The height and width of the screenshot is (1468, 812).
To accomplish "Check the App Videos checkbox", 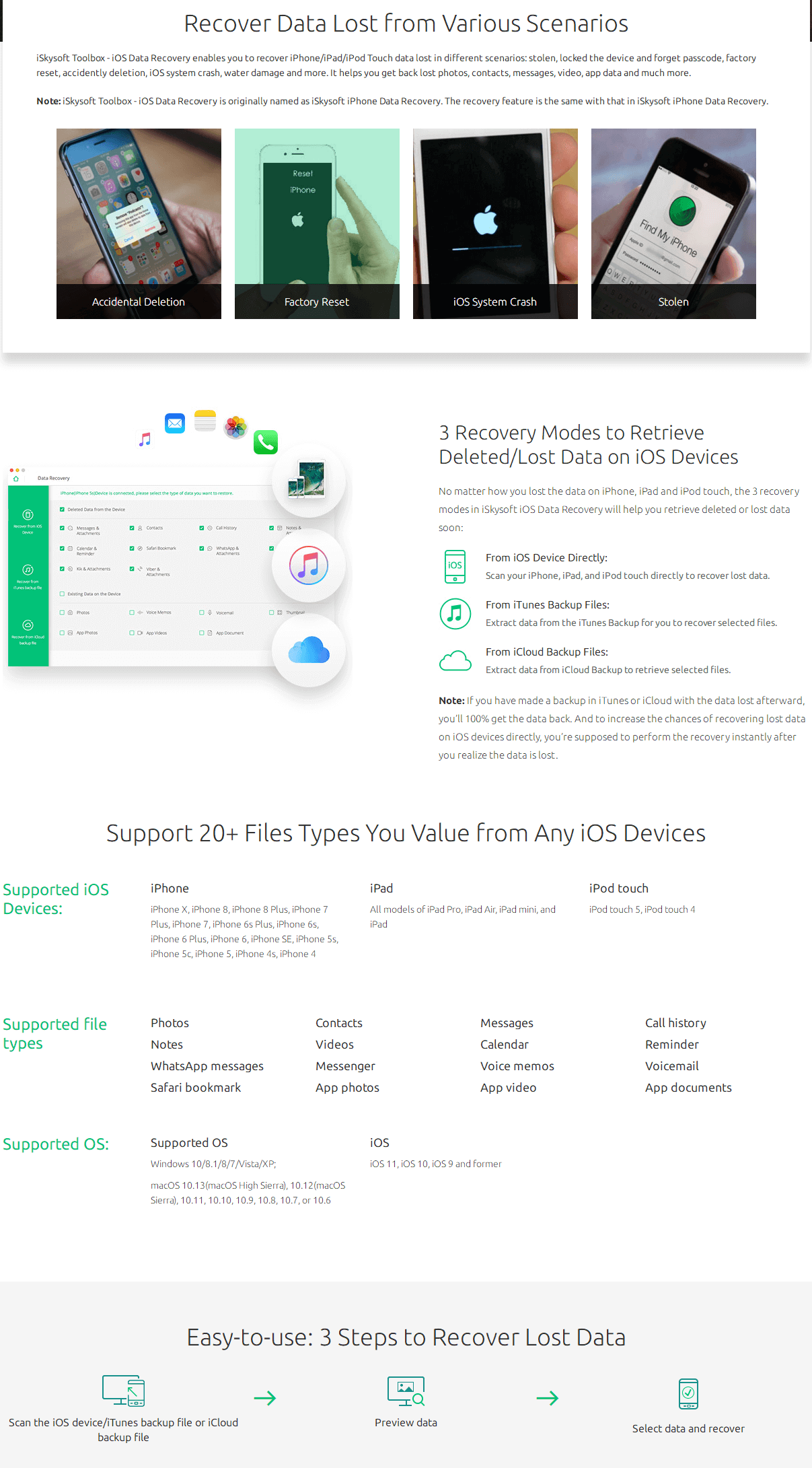I will [132, 633].
